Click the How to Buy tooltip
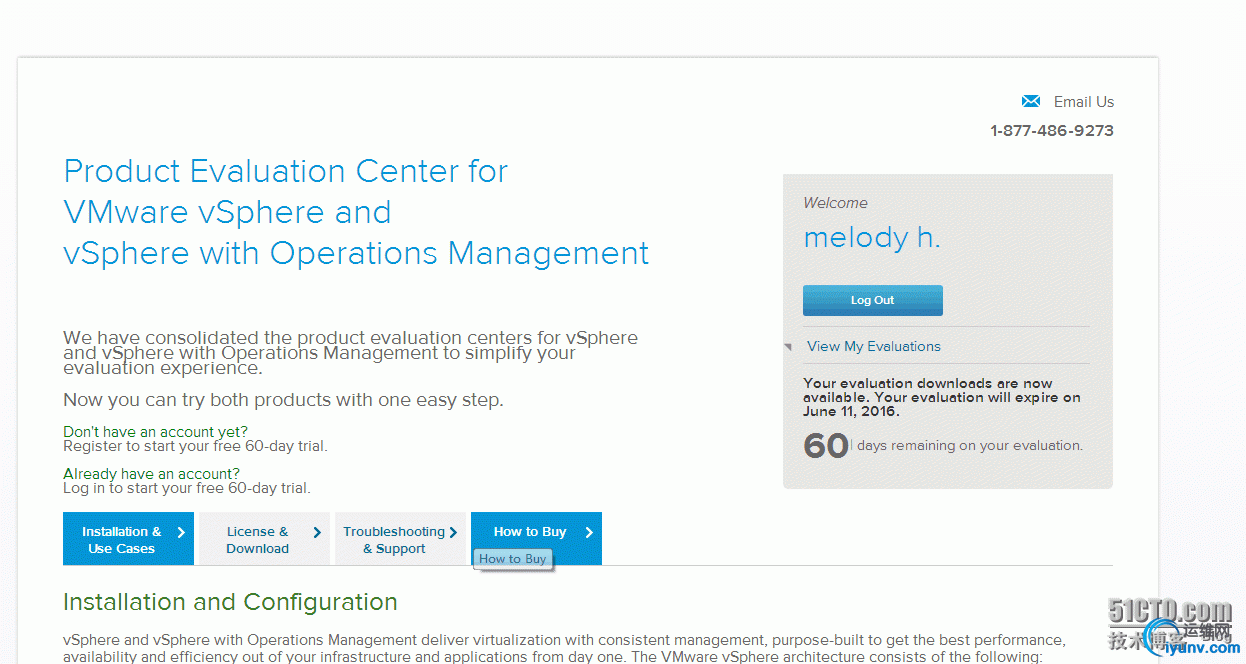The image size is (1246, 664). (513, 559)
